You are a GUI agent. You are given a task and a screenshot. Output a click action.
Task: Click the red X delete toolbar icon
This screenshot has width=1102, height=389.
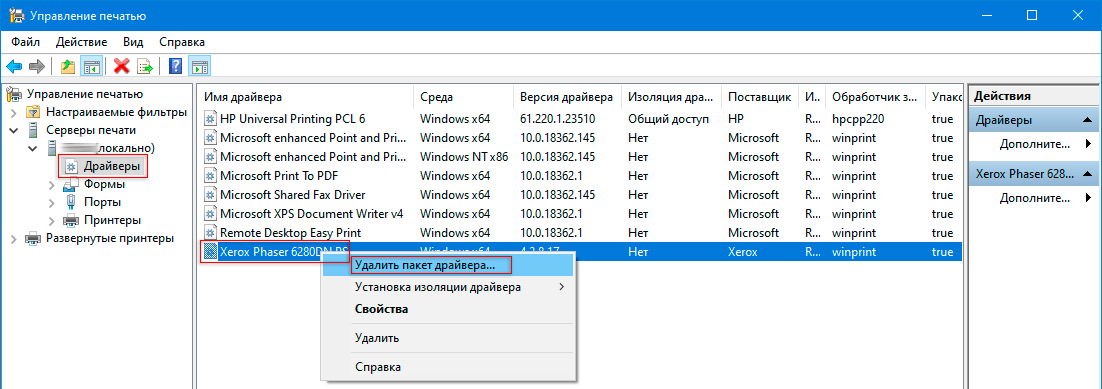[x=122, y=66]
